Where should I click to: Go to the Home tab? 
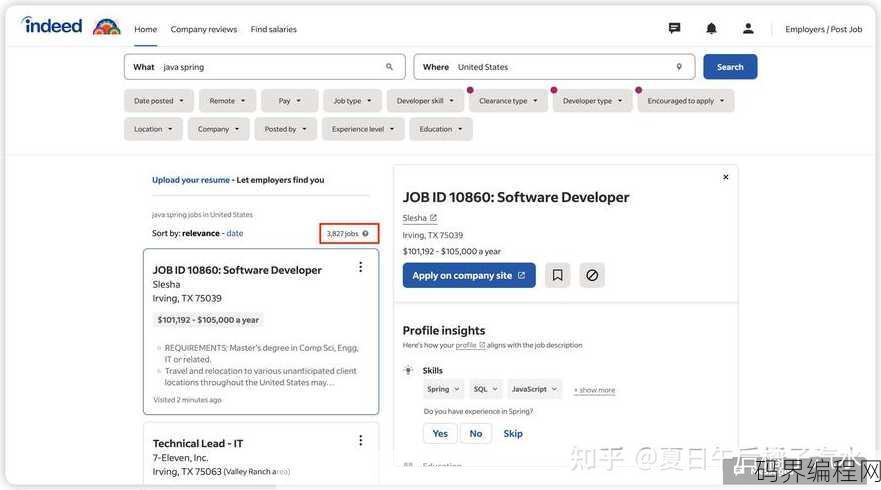[146, 29]
